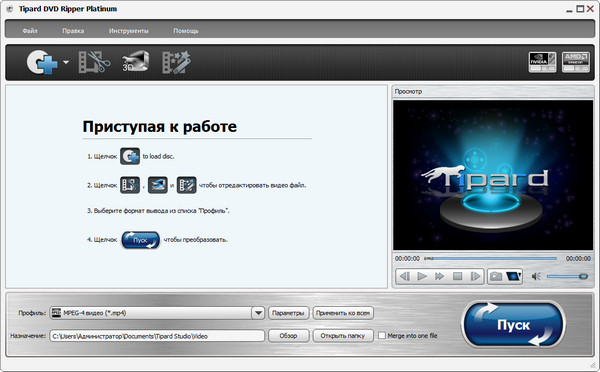Open the video Effect tool with magic wand
600x372 pixels.
pyautogui.click(x=176, y=62)
